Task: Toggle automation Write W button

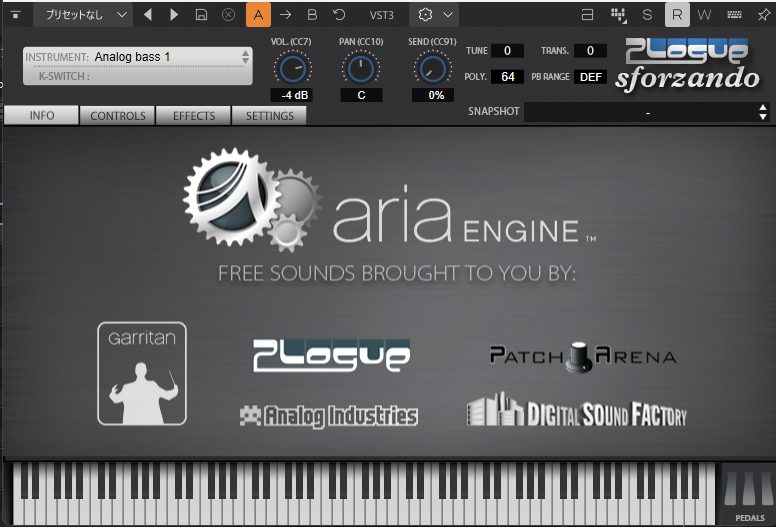Action: (704, 15)
